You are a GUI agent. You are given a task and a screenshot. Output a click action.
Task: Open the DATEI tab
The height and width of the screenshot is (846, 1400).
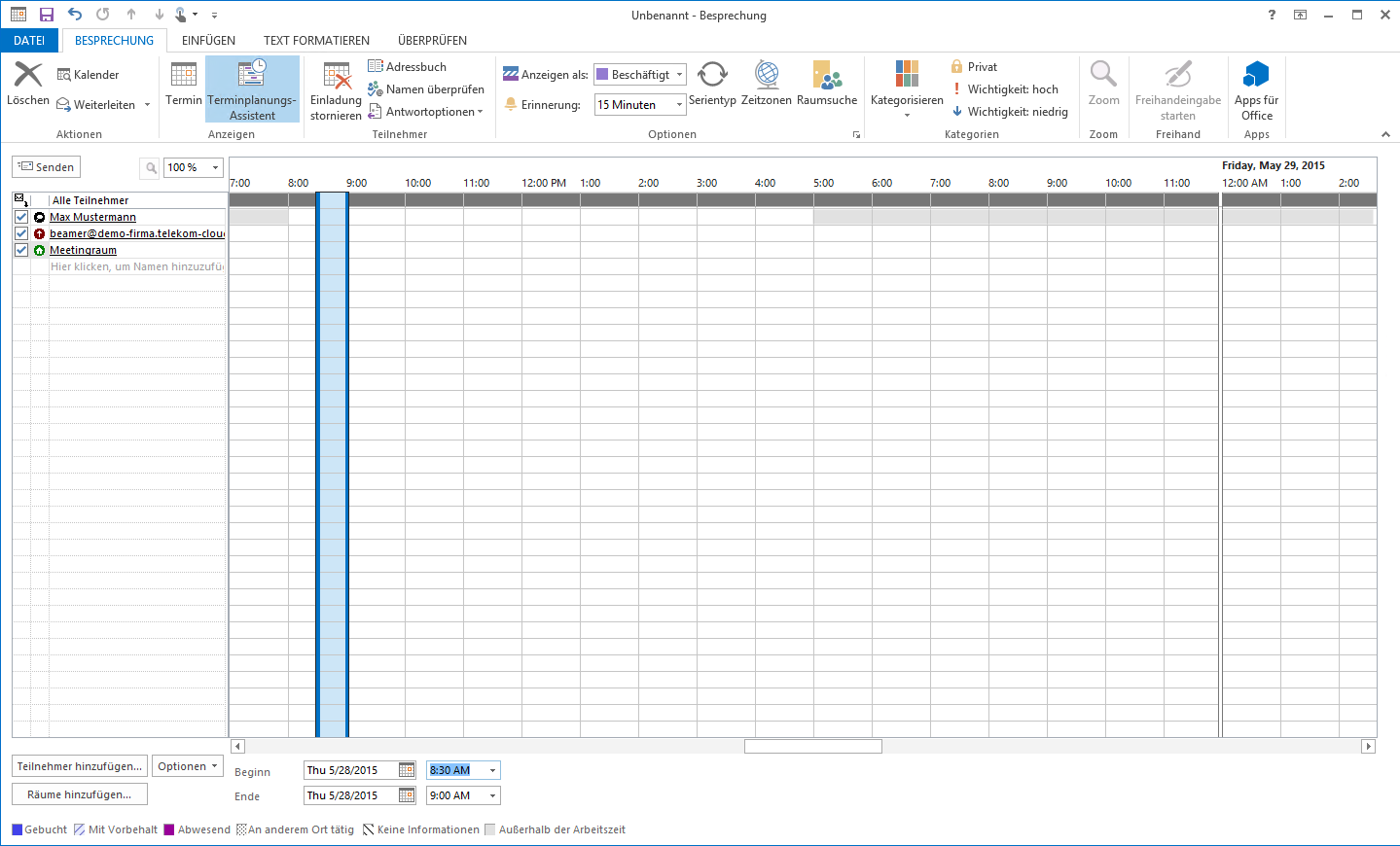point(29,40)
